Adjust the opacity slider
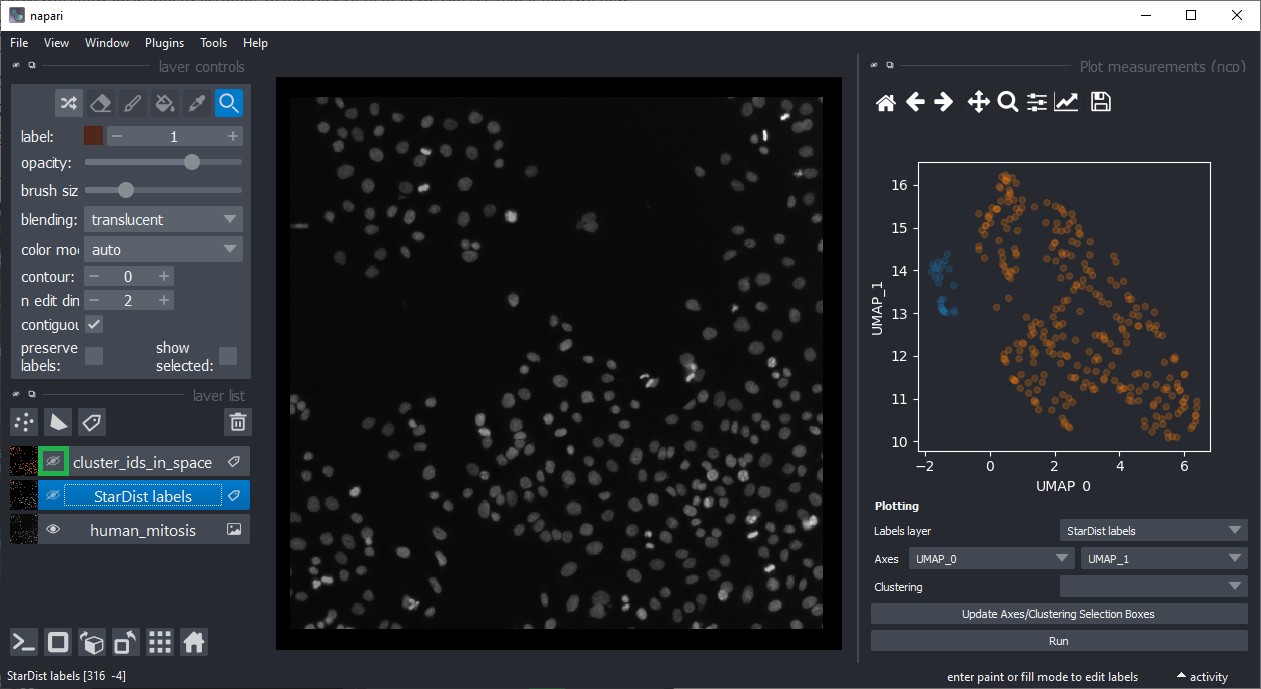The image size is (1261, 689). pos(192,162)
